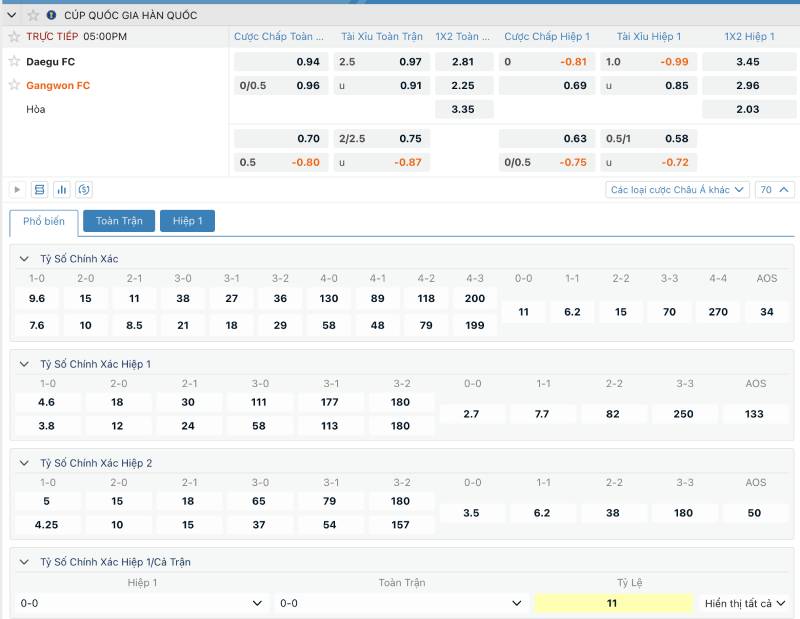Open the statistics bar chart icon
The height and width of the screenshot is (619, 800).
62,189
